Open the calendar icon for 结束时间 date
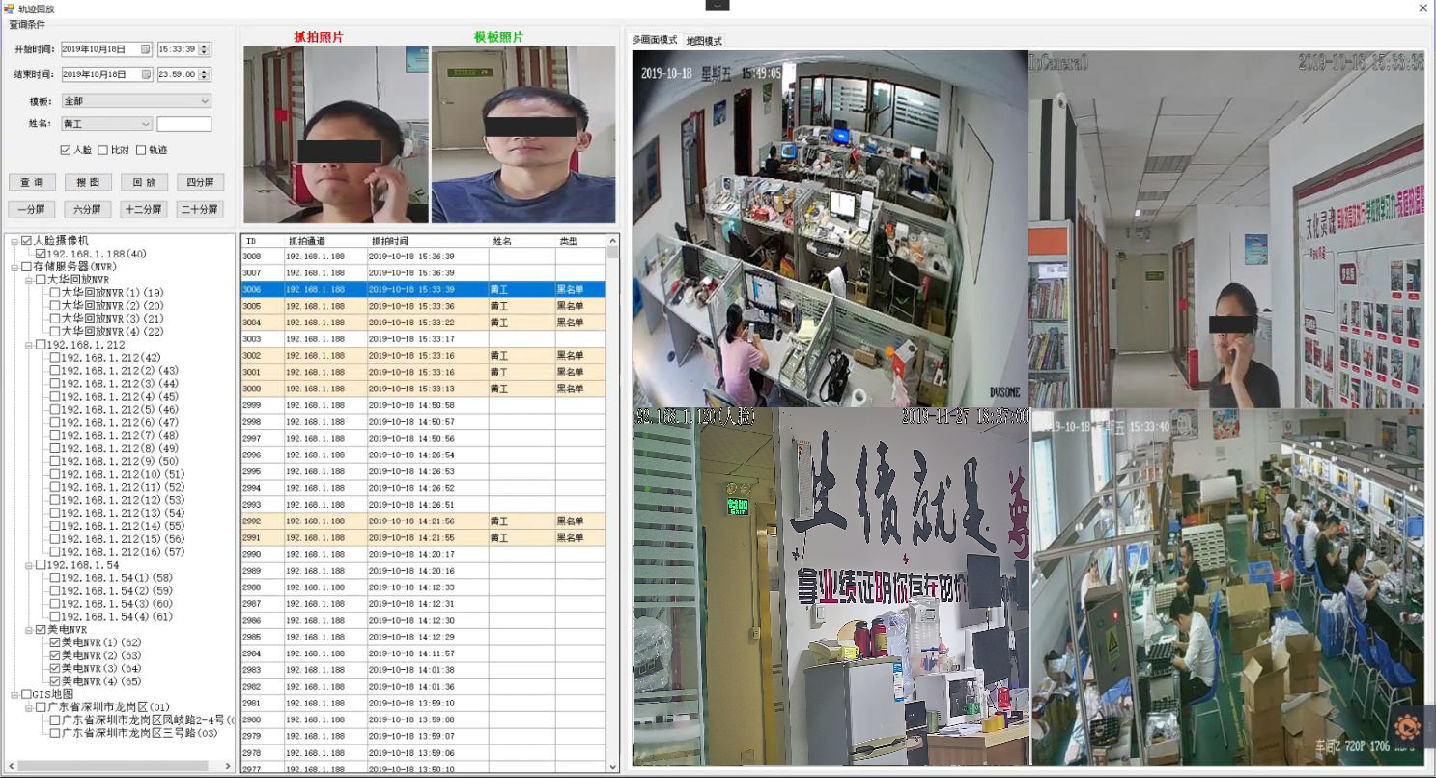This screenshot has width=1436, height=778. (146, 74)
